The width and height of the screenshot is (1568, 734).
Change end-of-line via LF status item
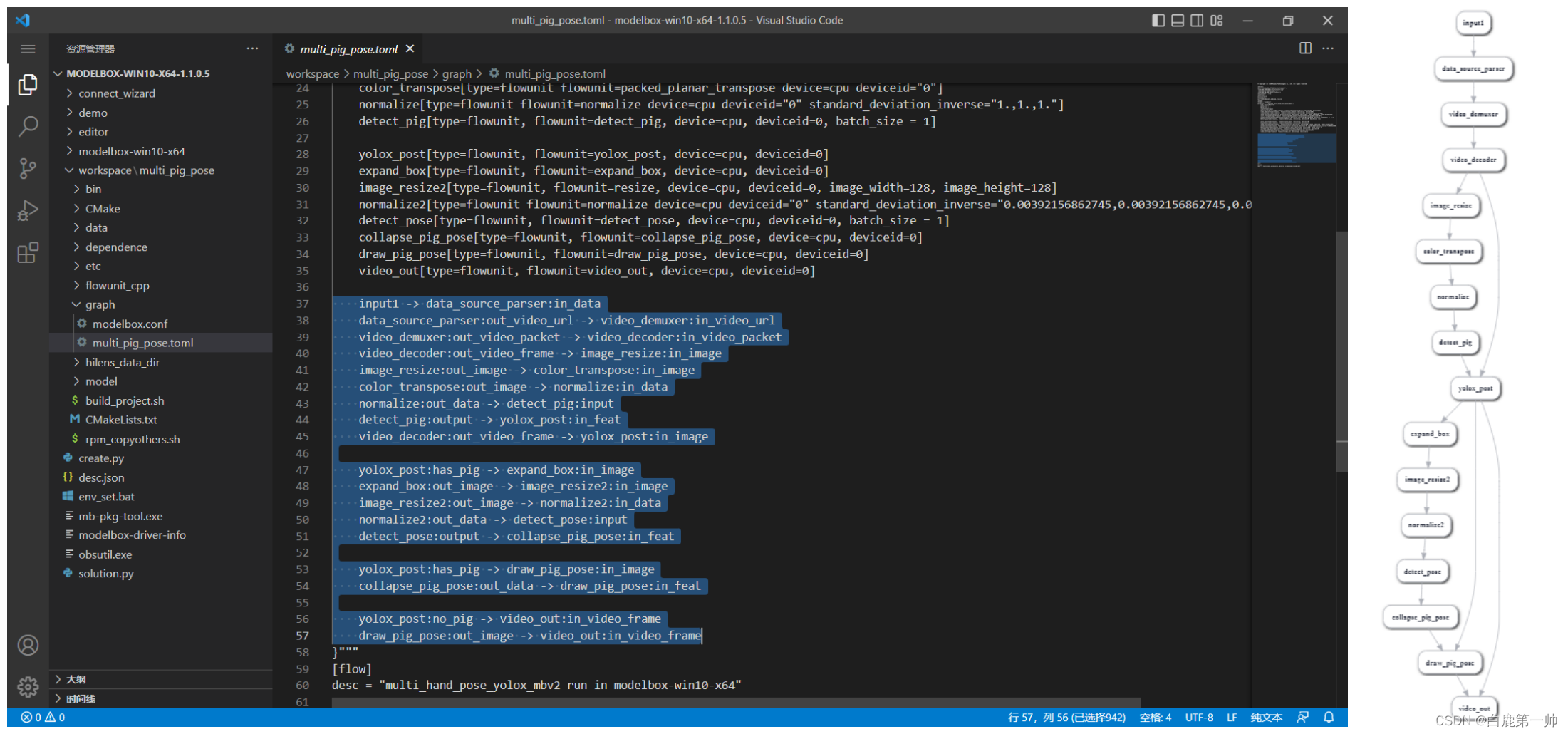pyautogui.click(x=1232, y=718)
